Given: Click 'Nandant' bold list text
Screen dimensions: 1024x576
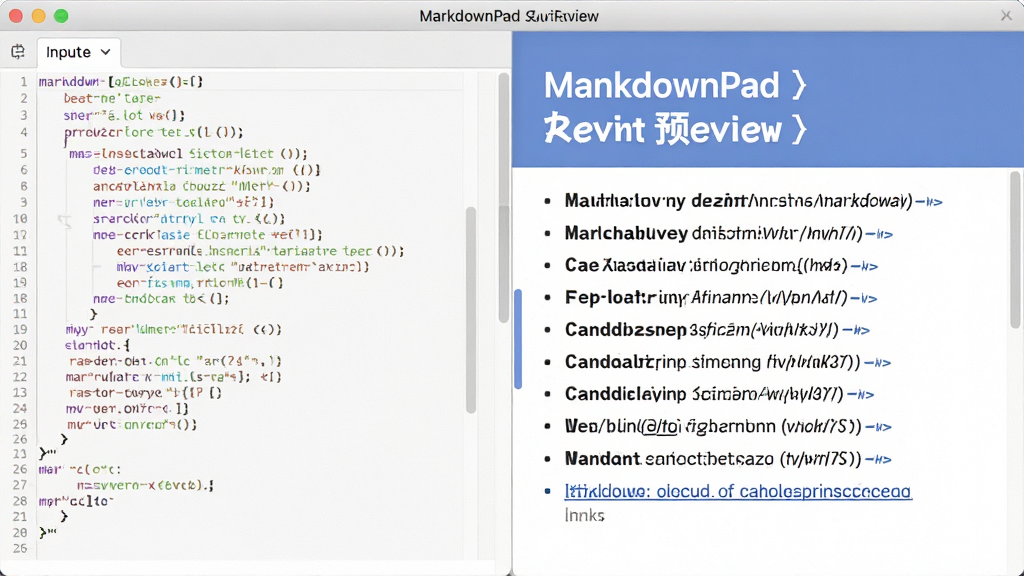Looking at the screenshot, I should 602,459.
